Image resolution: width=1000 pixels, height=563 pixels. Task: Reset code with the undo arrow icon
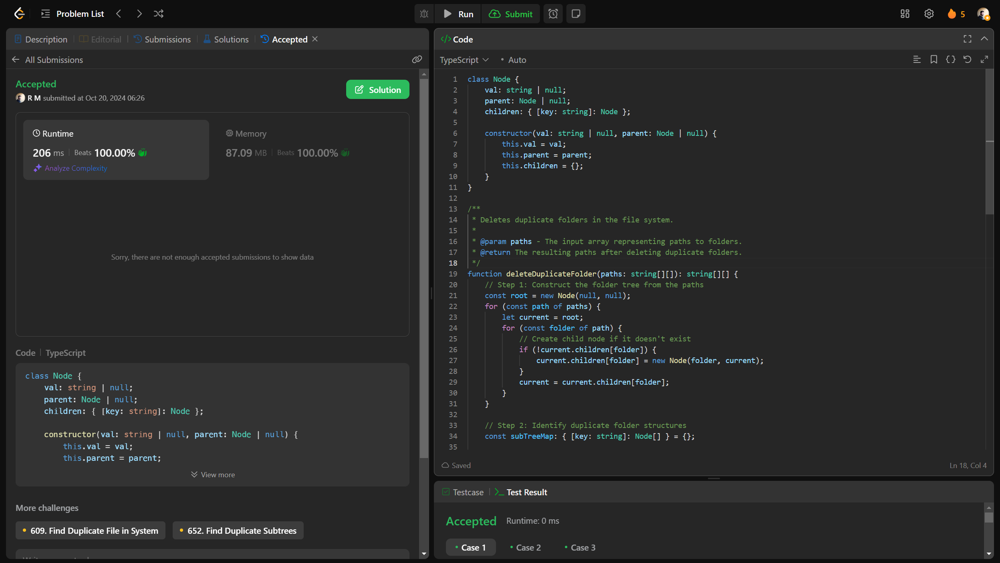[967, 60]
